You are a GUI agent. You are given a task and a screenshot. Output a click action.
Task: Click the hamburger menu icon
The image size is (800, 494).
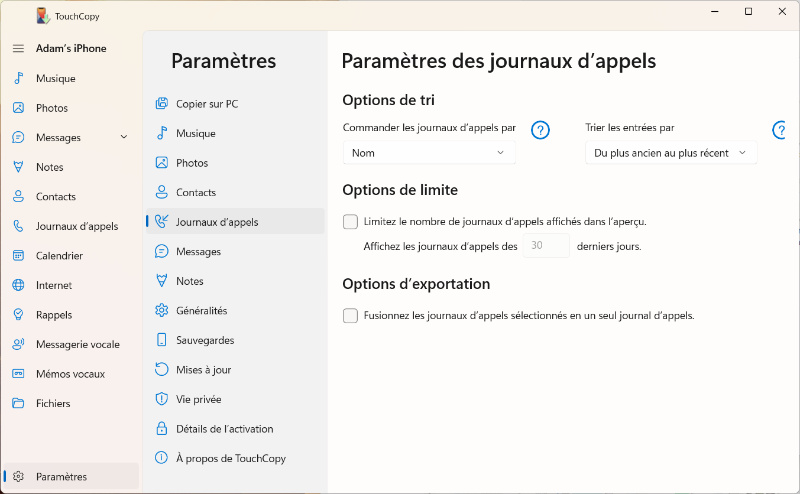pyautogui.click(x=18, y=48)
